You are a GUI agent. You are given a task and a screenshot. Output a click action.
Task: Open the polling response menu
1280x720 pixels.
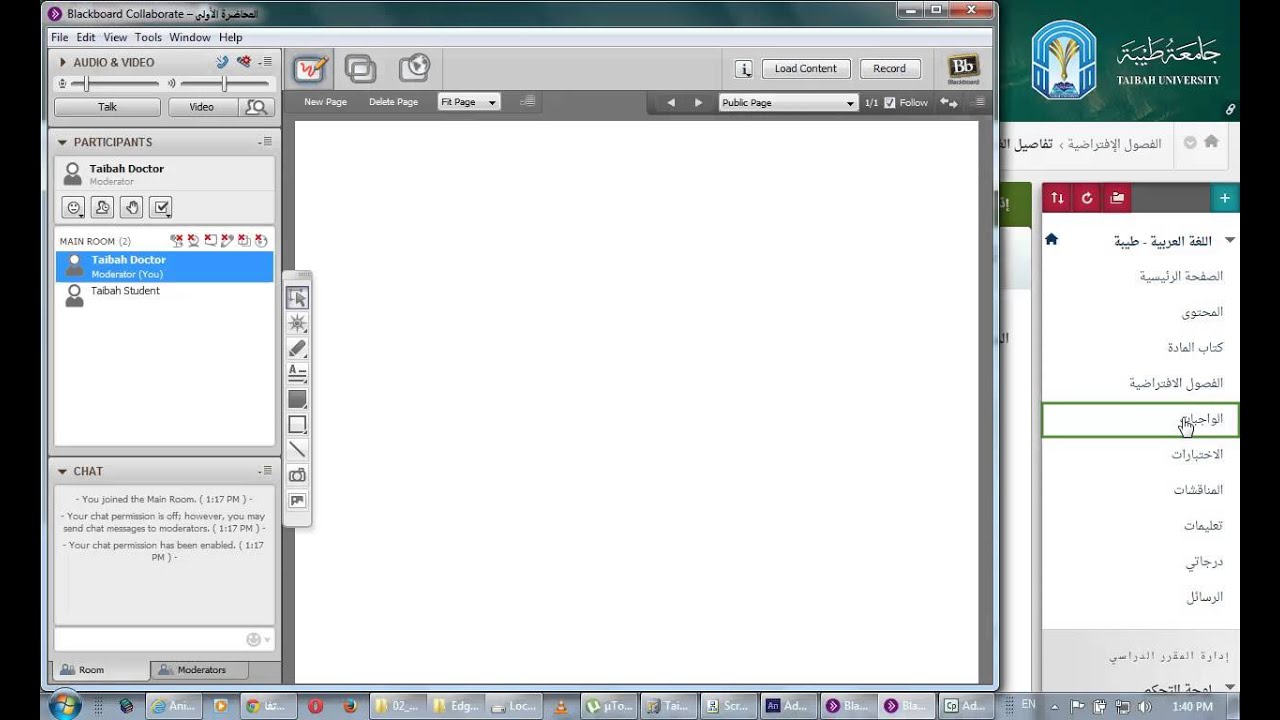[x=161, y=207]
